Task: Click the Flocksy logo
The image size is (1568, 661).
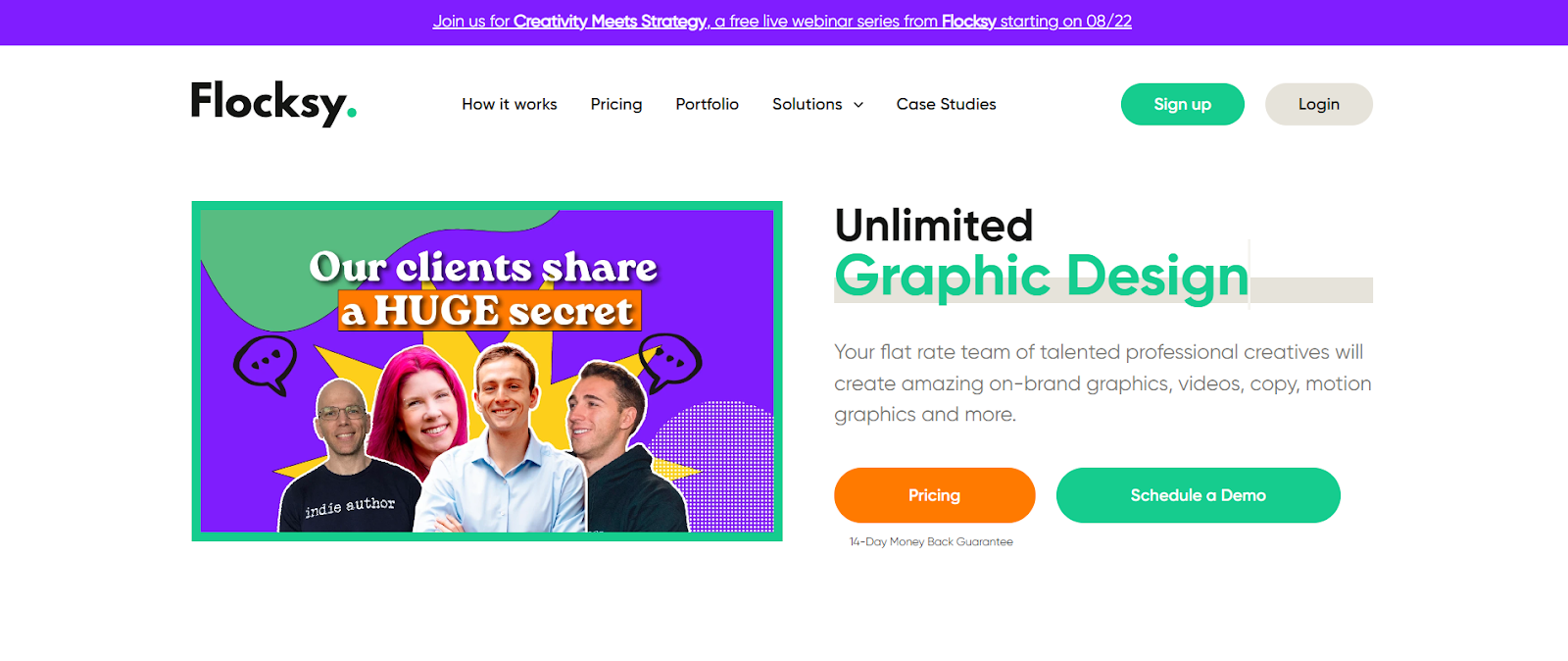Action: 273,103
